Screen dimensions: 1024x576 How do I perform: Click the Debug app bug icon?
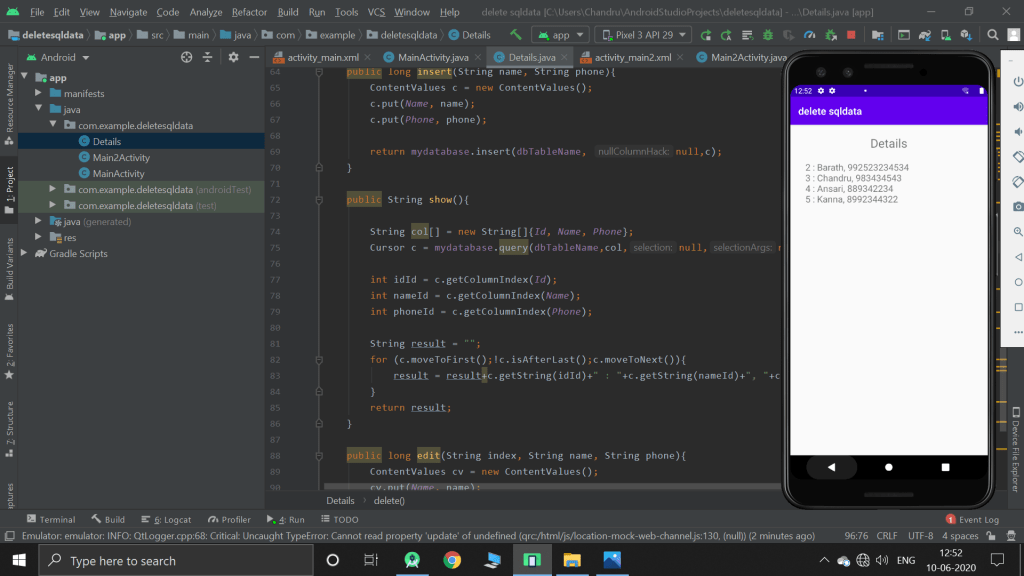(x=766, y=35)
